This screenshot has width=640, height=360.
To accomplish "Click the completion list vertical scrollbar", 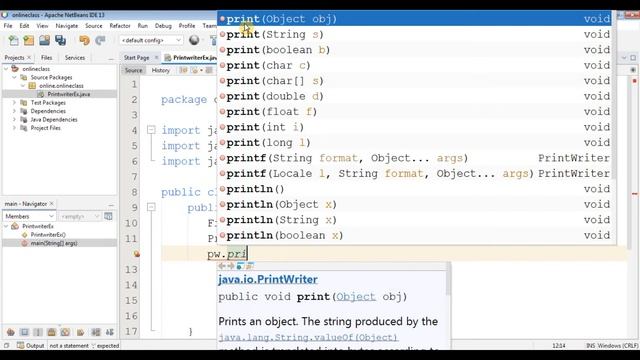I will tap(613, 127).
